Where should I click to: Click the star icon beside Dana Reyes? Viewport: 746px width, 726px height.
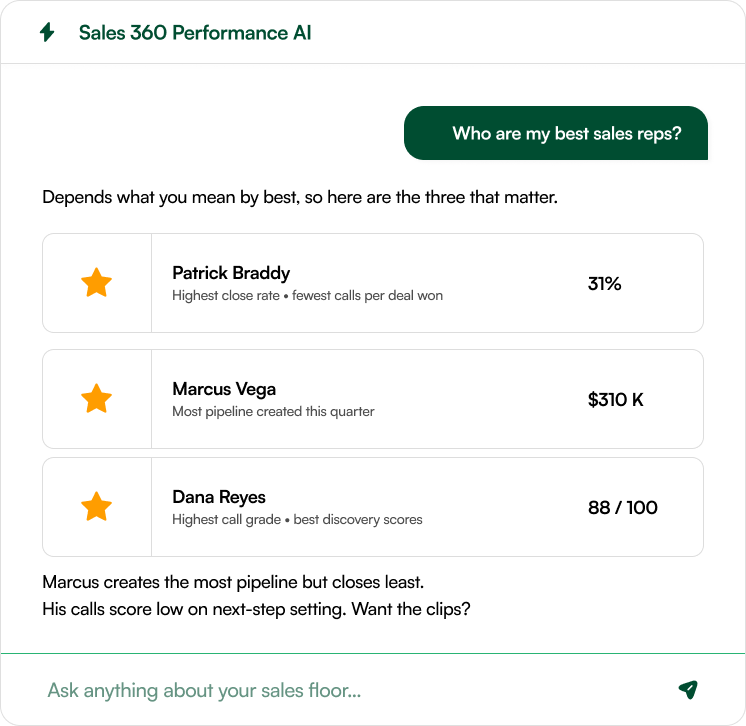tap(97, 507)
